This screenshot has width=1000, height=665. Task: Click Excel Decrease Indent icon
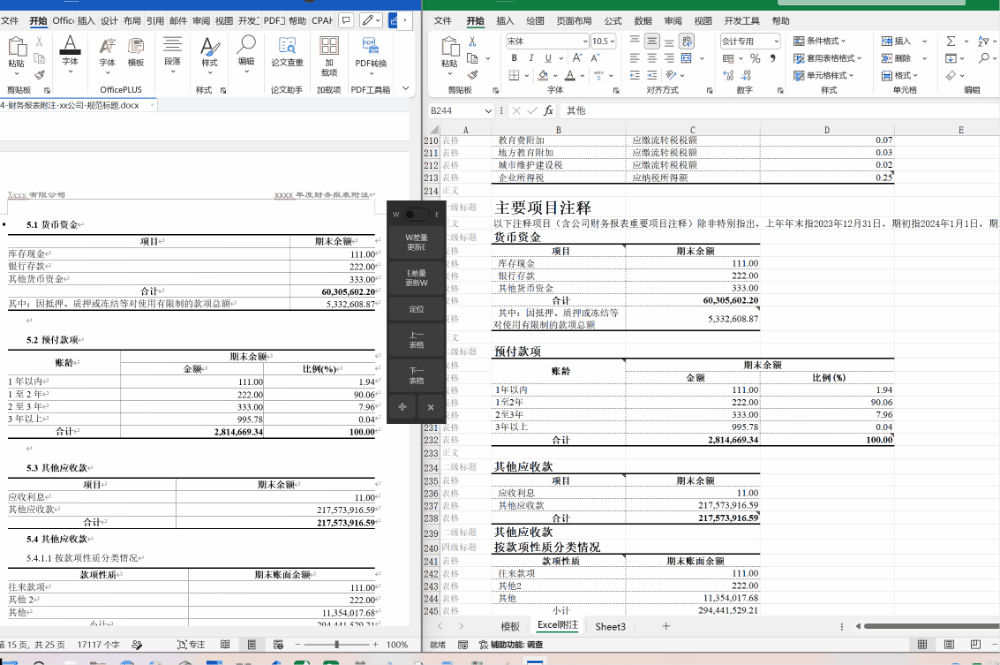click(635, 75)
